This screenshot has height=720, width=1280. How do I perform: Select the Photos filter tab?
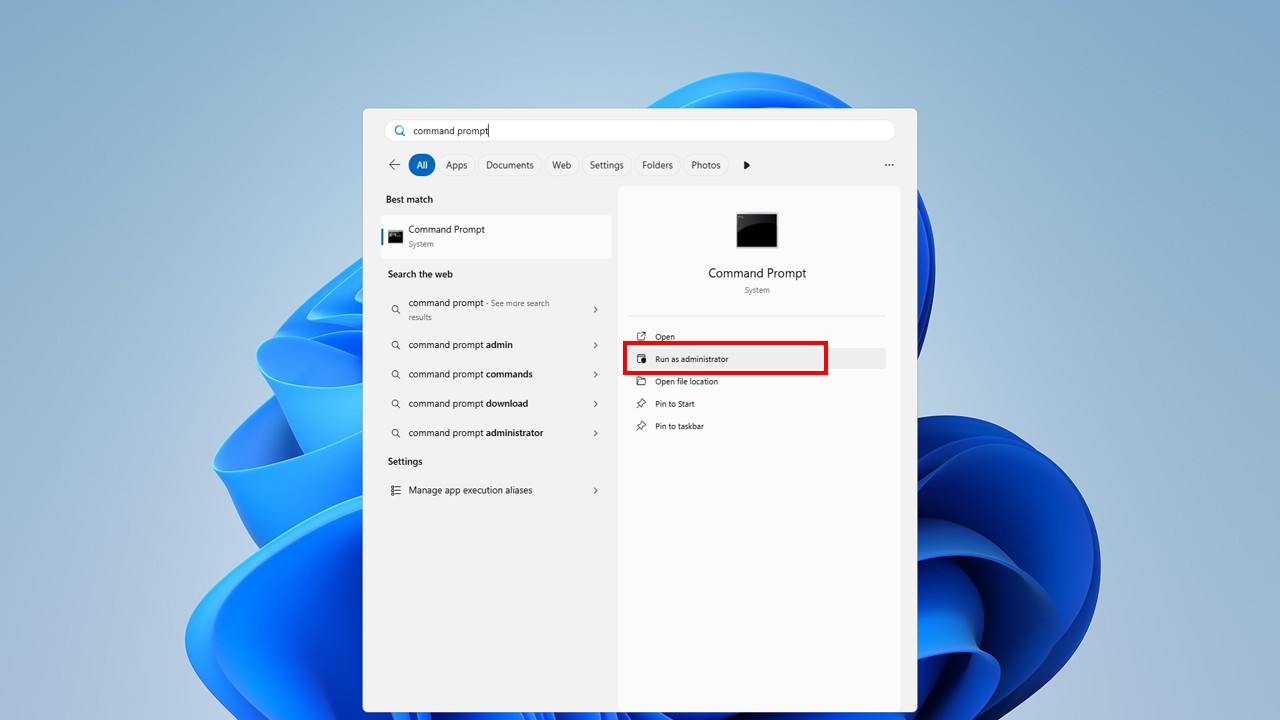705,165
